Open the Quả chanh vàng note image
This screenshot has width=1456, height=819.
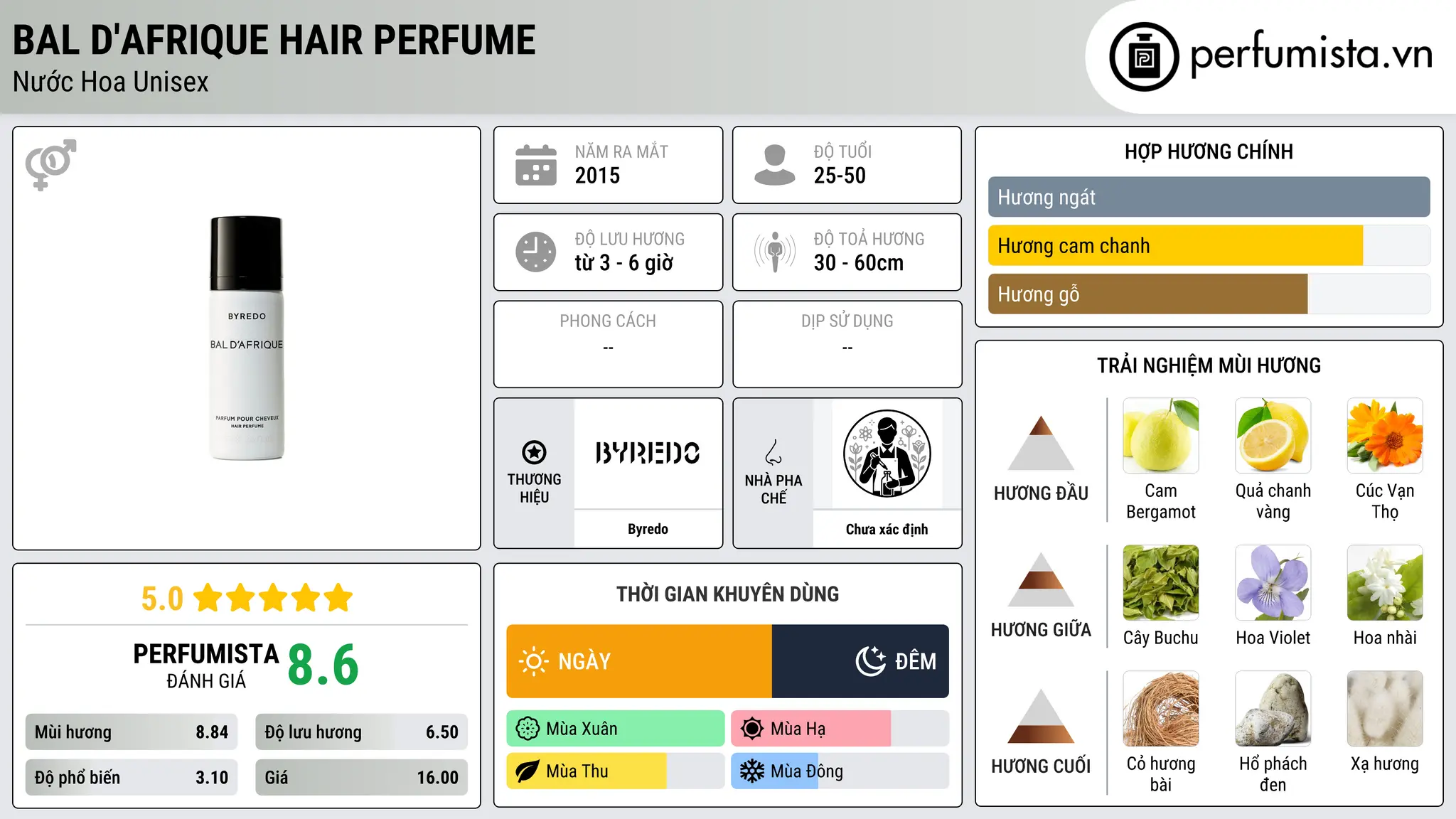[x=1273, y=436]
